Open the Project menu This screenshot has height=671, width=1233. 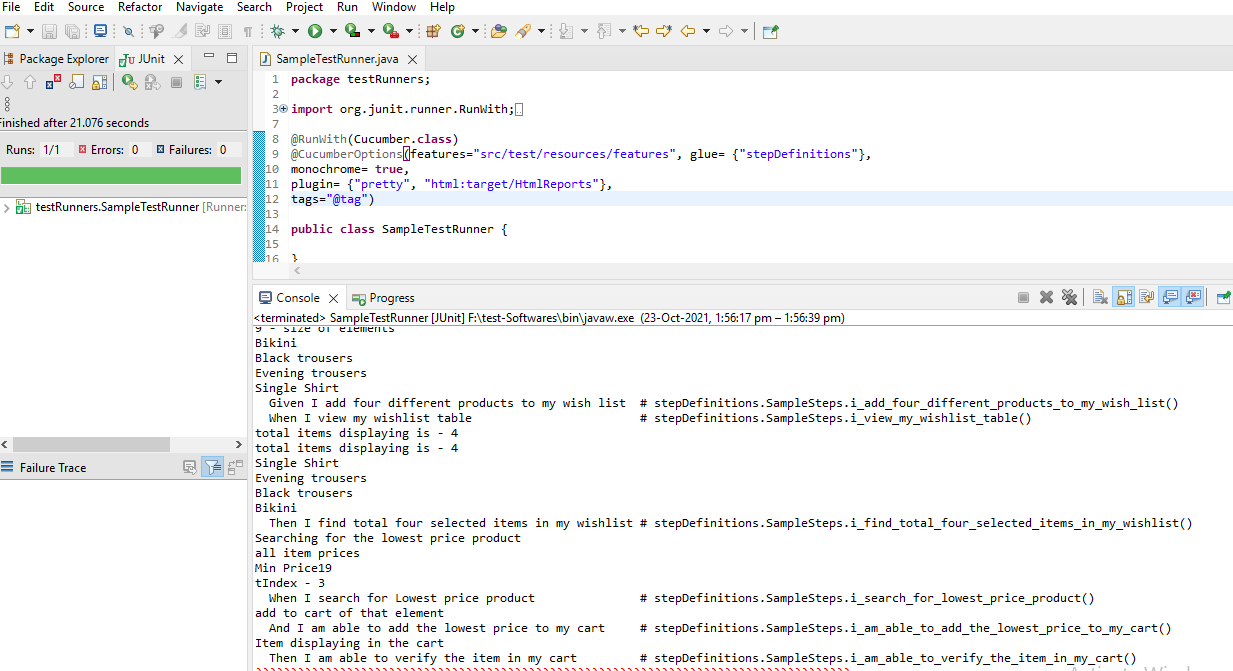(304, 7)
